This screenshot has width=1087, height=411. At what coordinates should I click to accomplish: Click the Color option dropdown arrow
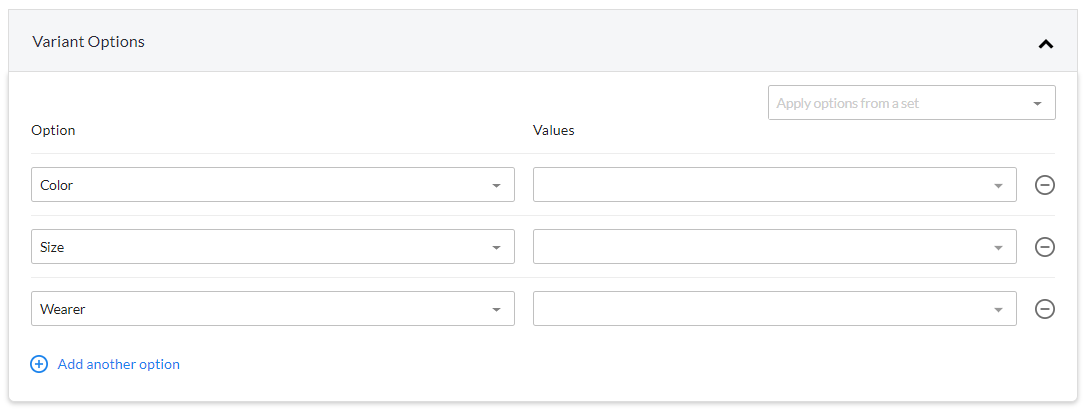click(496, 186)
